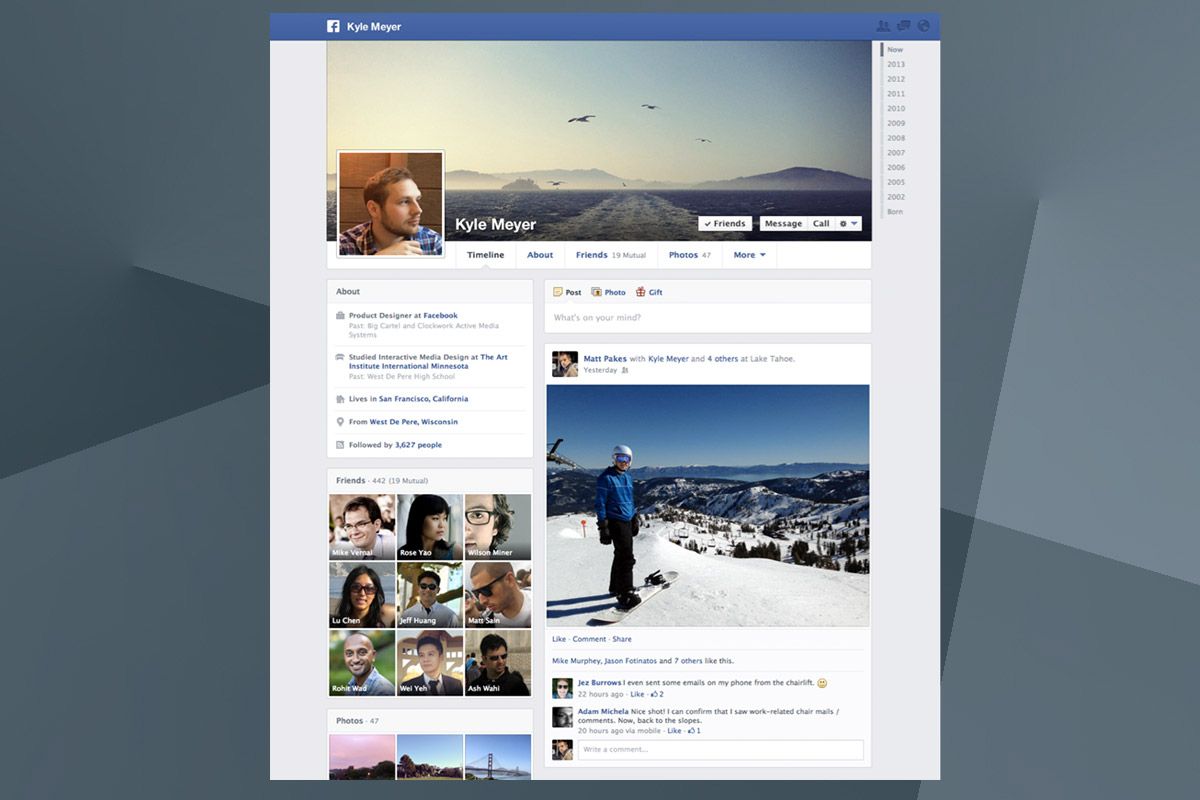Click the Facebook logo in the header
The height and width of the screenshot is (800, 1200).
pos(333,26)
